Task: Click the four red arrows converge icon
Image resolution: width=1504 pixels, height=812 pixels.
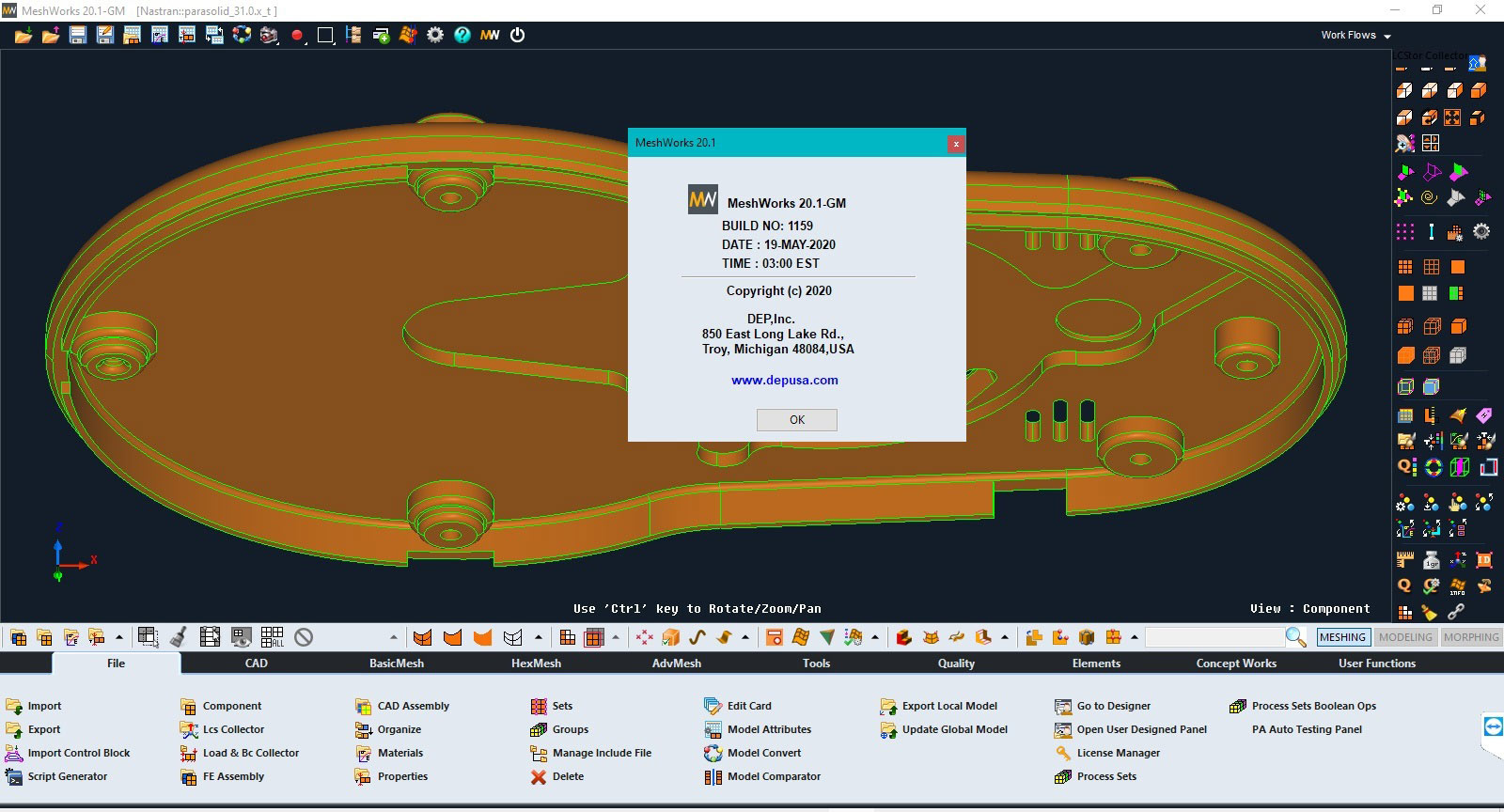Action: click(x=644, y=637)
